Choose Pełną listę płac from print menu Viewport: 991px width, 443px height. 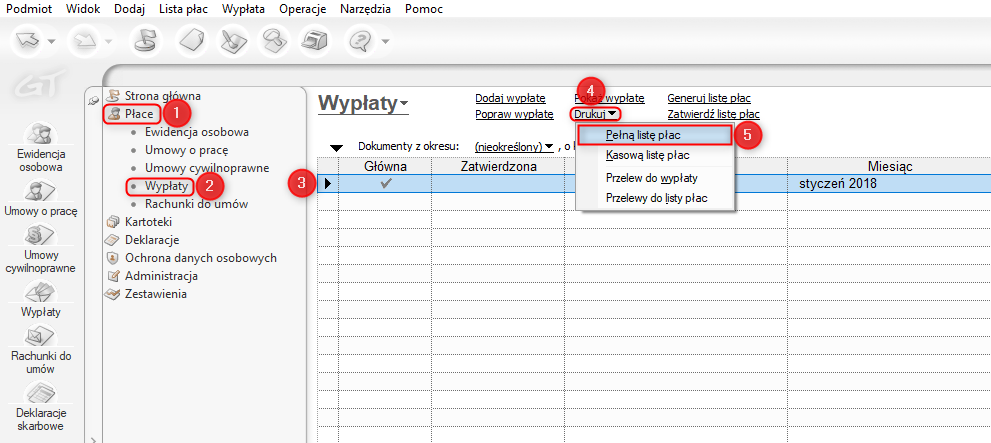click(x=655, y=135)
